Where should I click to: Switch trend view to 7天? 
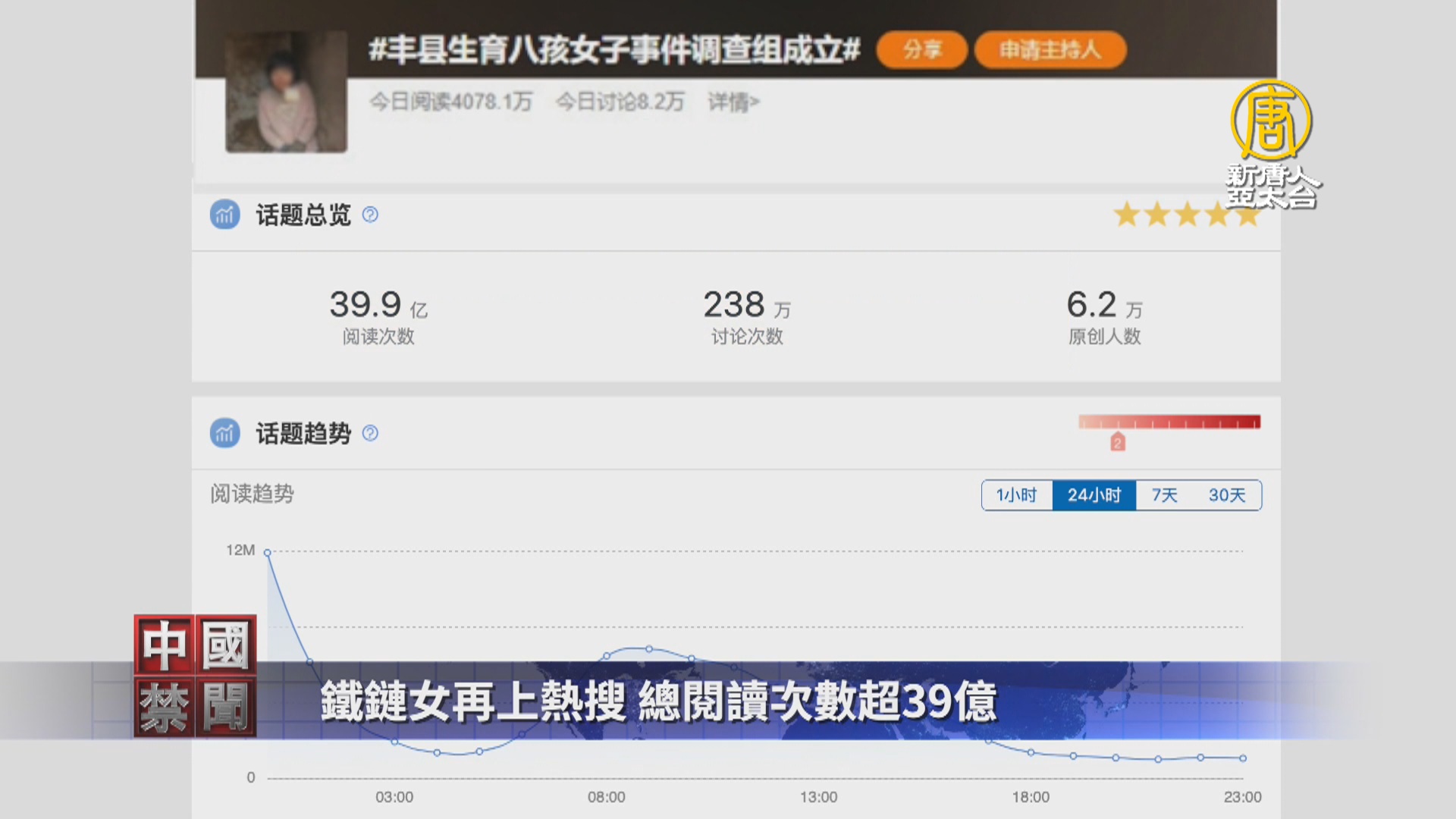click(x=1164, y=495)
